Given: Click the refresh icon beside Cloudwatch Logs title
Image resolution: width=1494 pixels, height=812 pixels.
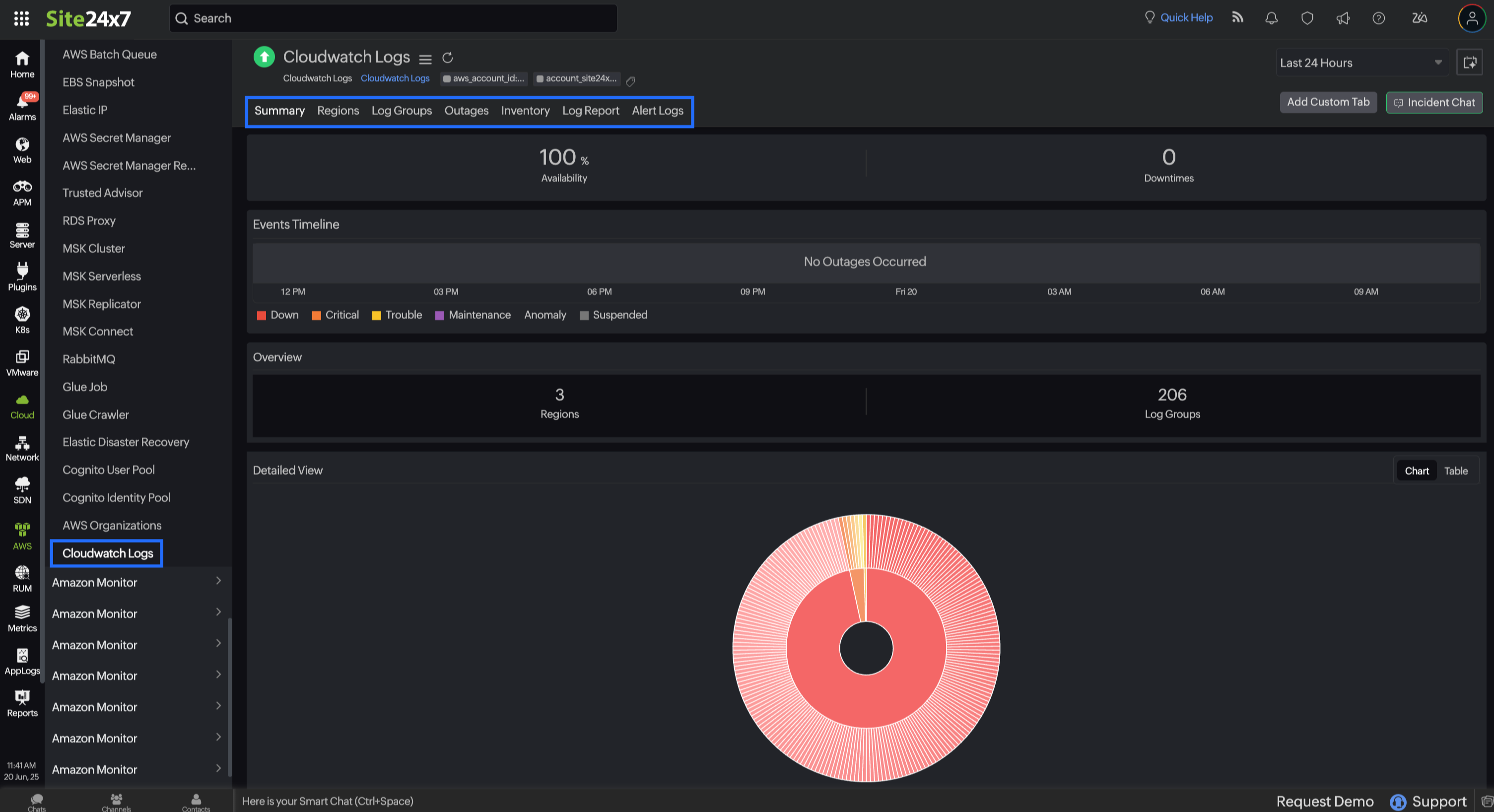Looking at the screenshot, I should tap(447, 58).
